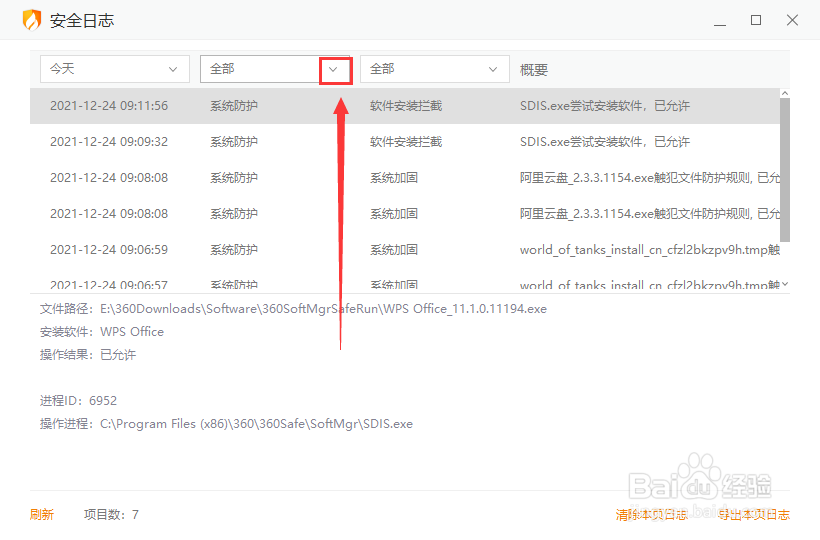820x540 pixels.
Task: Click 刷新 to refresh the log
Action: pos(42,514)
